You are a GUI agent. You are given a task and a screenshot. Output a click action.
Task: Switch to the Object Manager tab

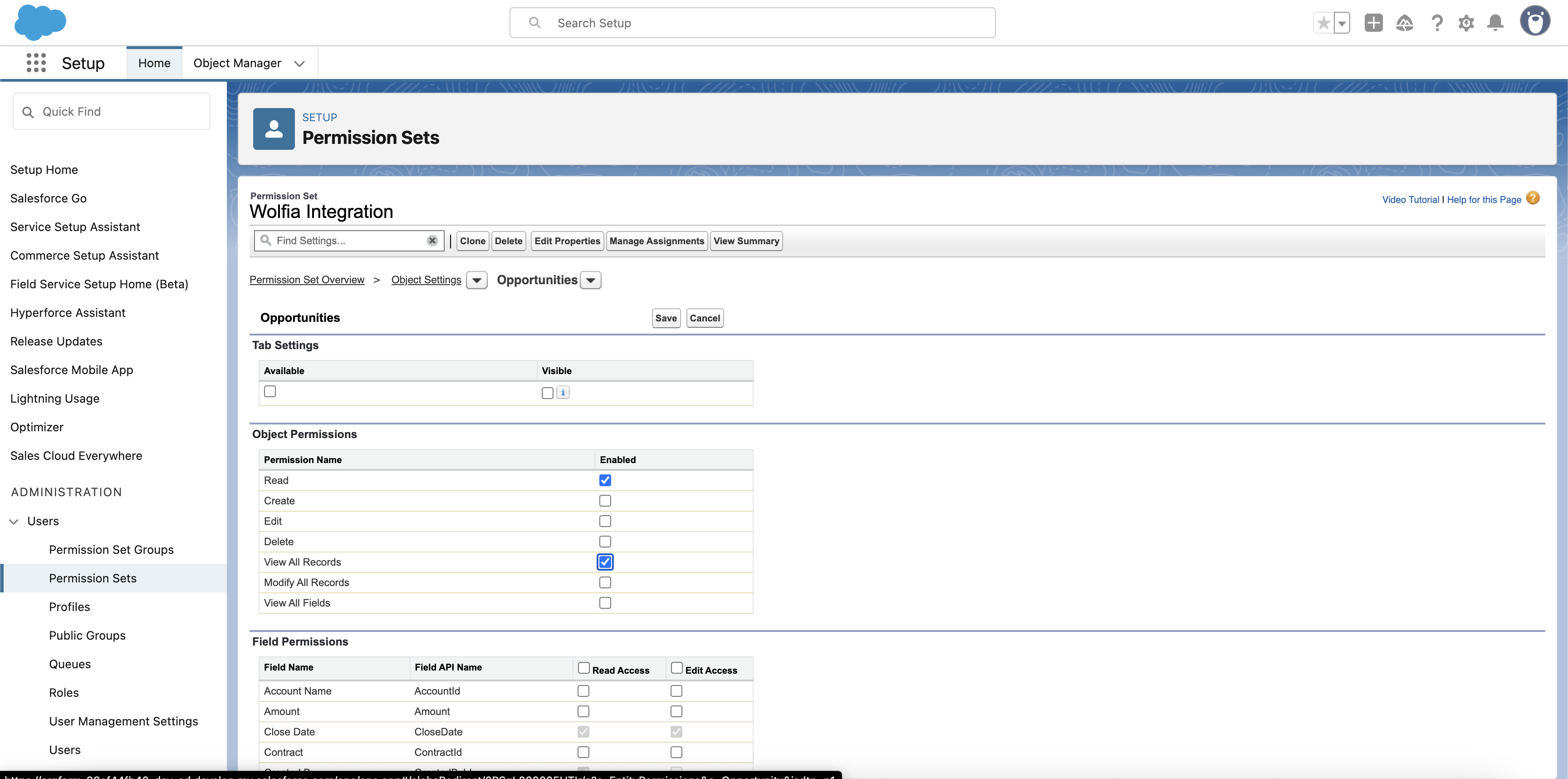(x=237, y=63)
